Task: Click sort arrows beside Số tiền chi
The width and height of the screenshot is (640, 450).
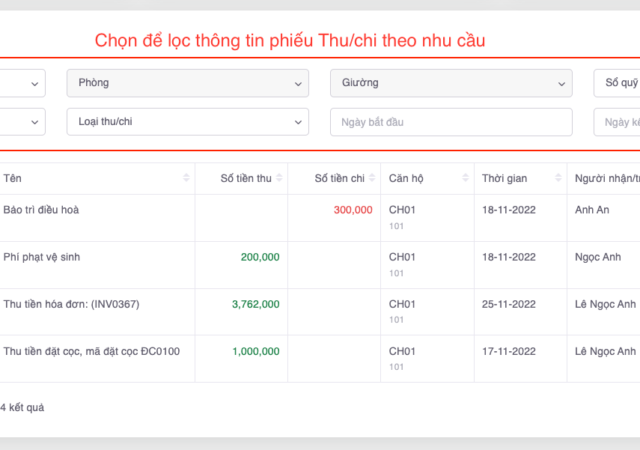Action: (372, 178)
